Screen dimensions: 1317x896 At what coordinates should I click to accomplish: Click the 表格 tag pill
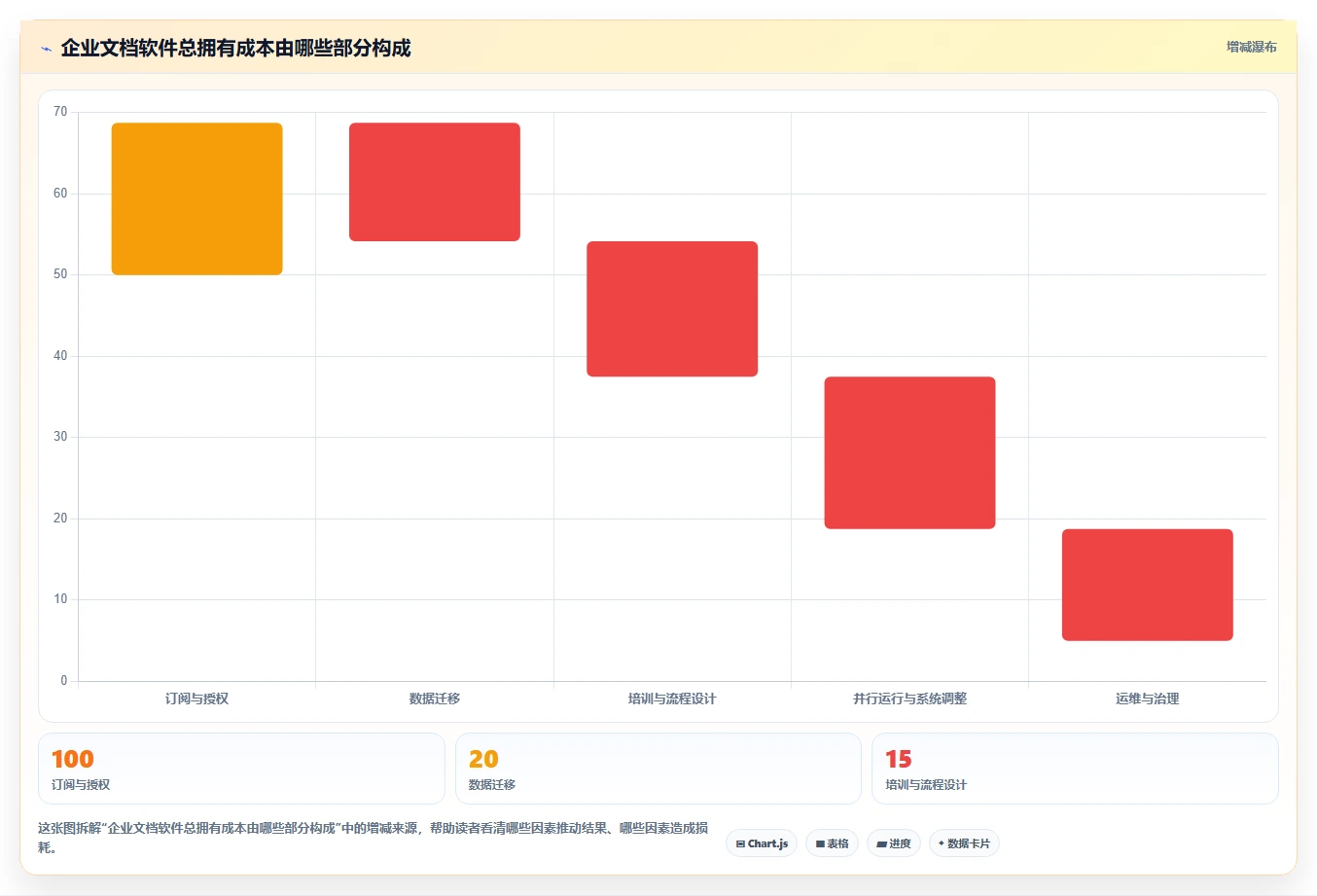[832, 843]
